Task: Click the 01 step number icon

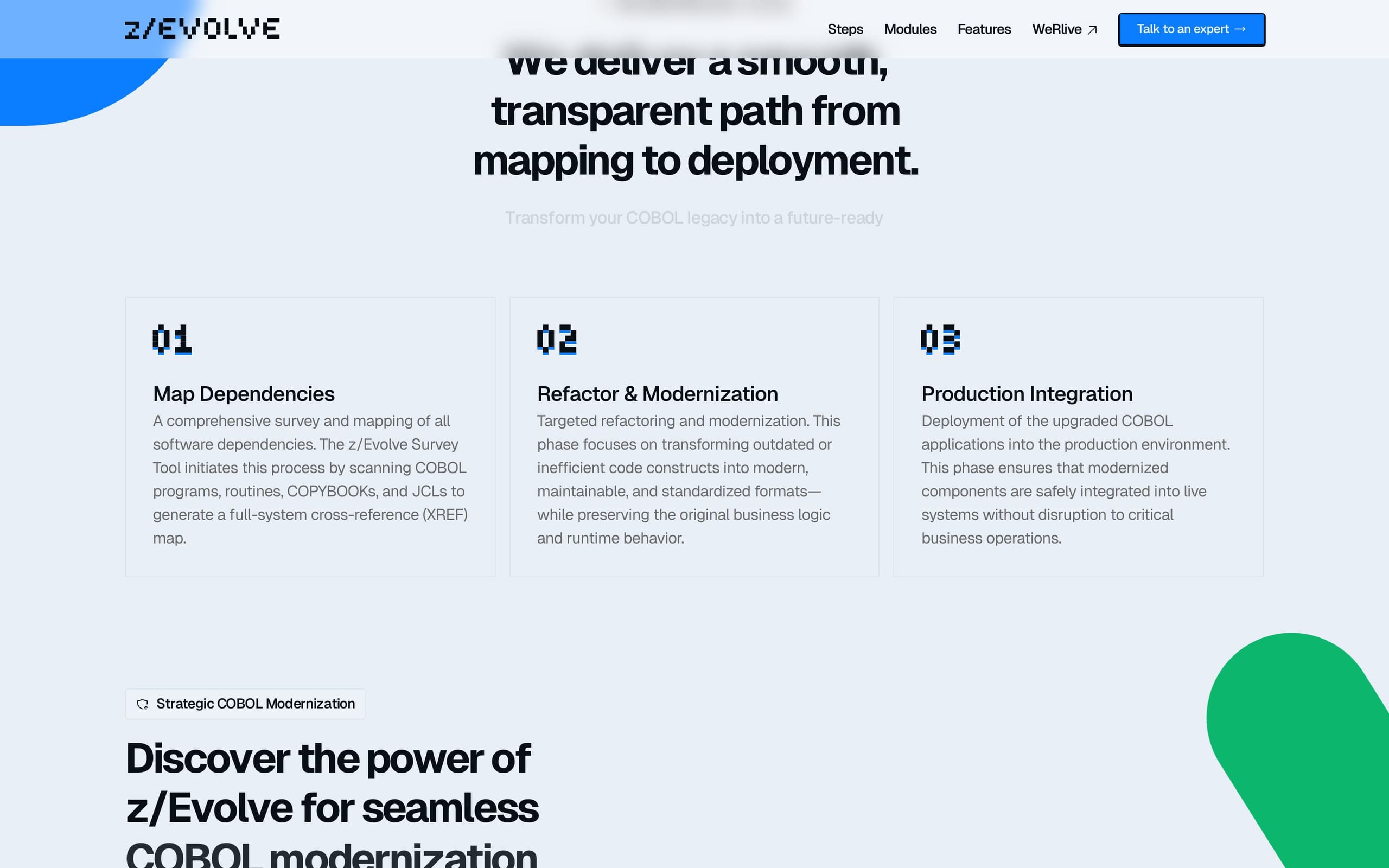Action: point(171,339)
